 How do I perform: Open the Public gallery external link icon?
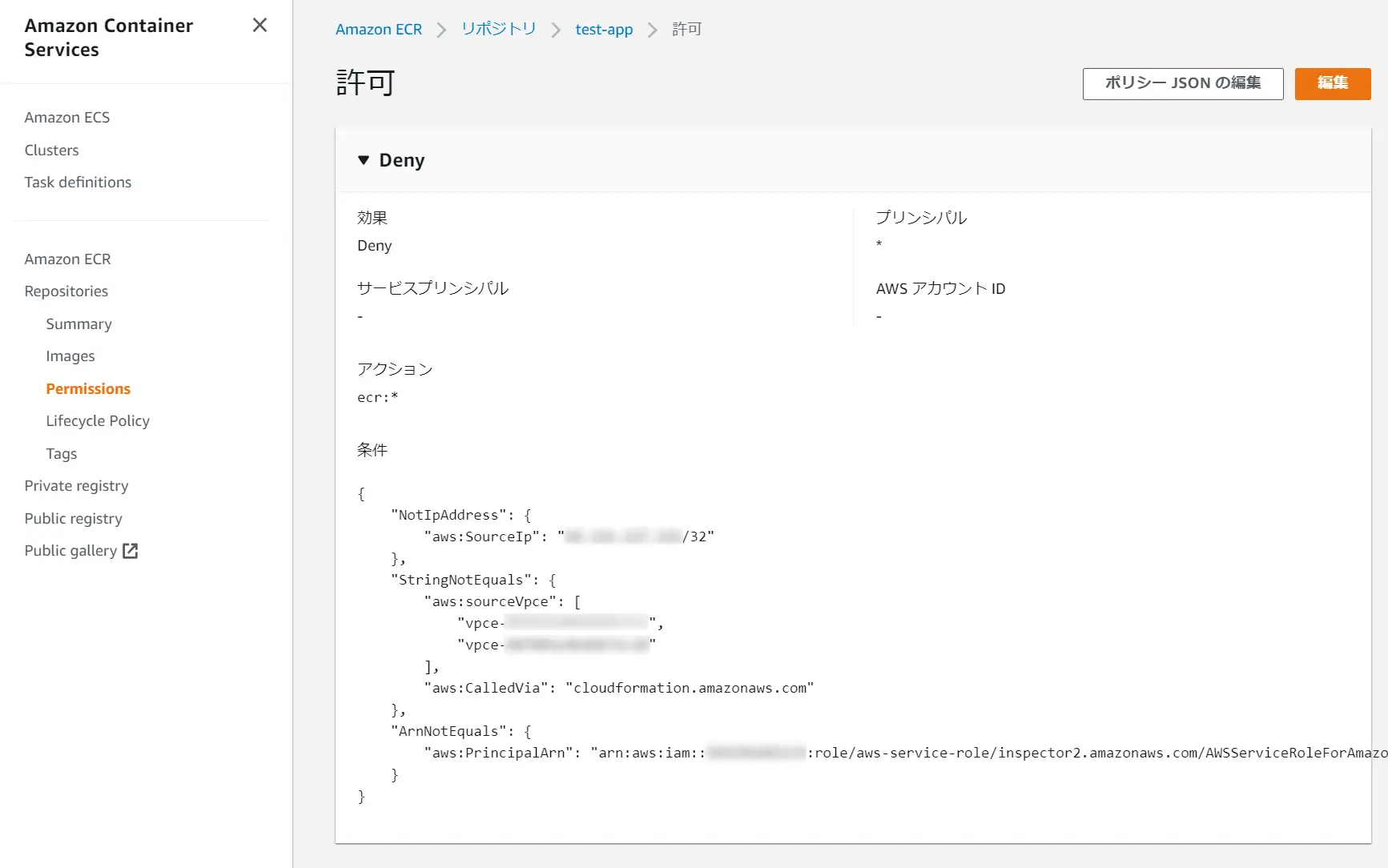pyautogui.click(x=131, y=551)
